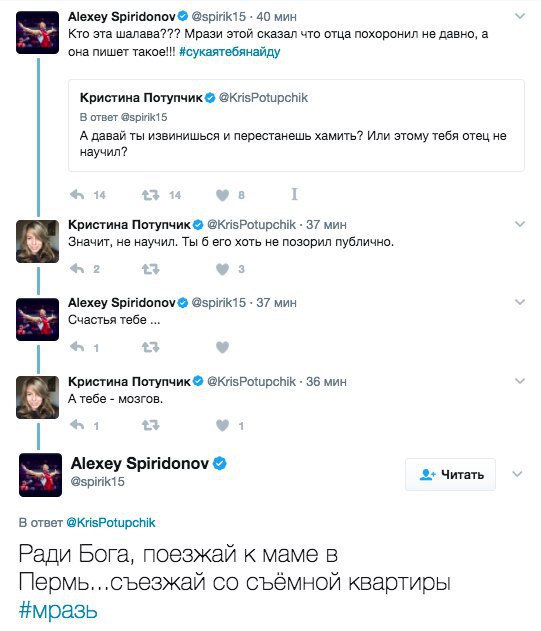
Task: Reply to the 'А тебе - мозгов' tweet
Action: (77, 425)
